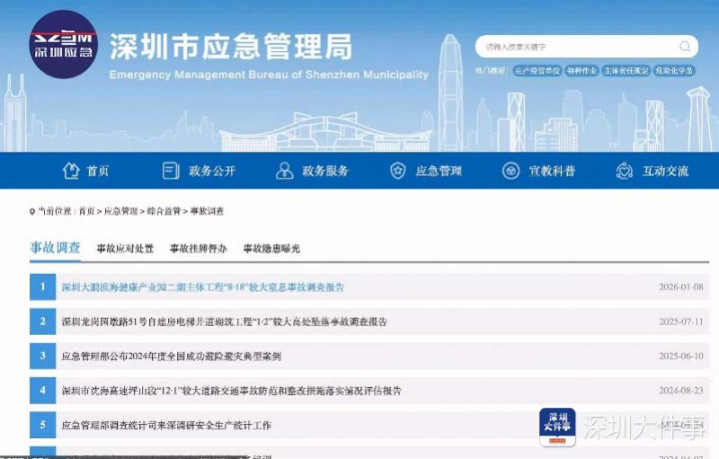Click the number 5 row badge
The image size is (719, 459).
point(43,425)
